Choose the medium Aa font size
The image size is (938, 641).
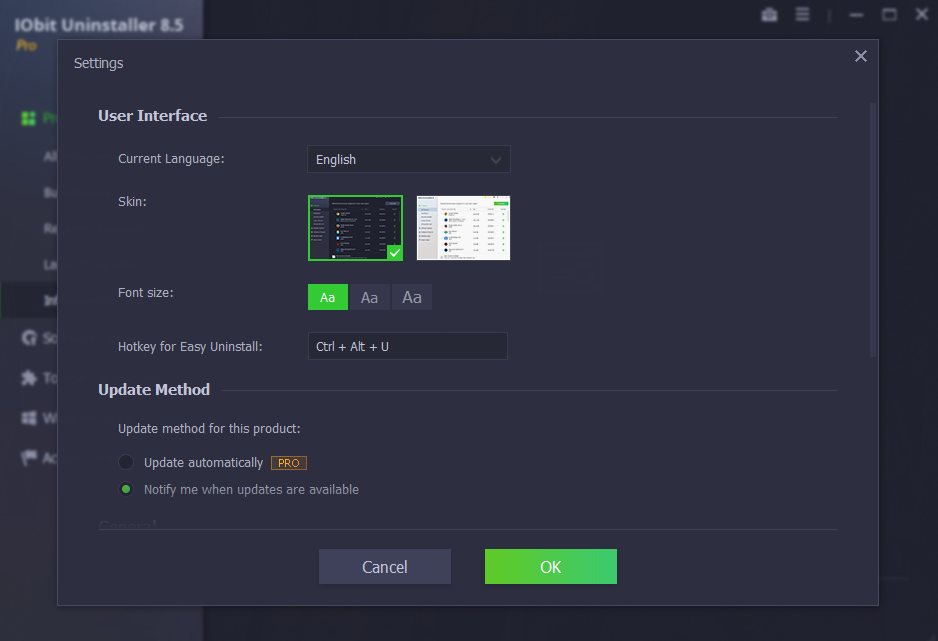pyautogui.click(x=369, y=297)
